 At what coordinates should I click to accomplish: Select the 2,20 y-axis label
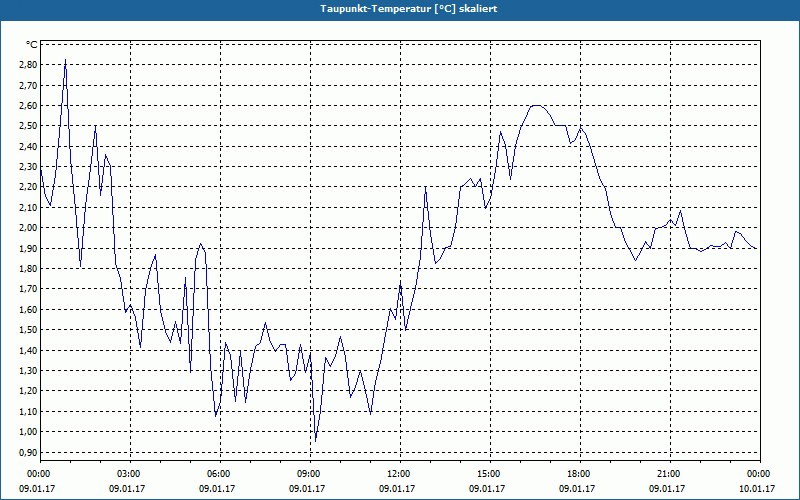click(29, 187)
